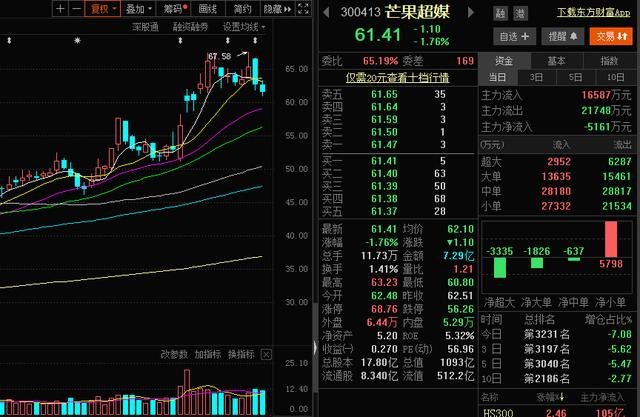This screenshot has width=640, height=417.
Task: Click the 卖一 price 61.47
Action: [384, 144]
